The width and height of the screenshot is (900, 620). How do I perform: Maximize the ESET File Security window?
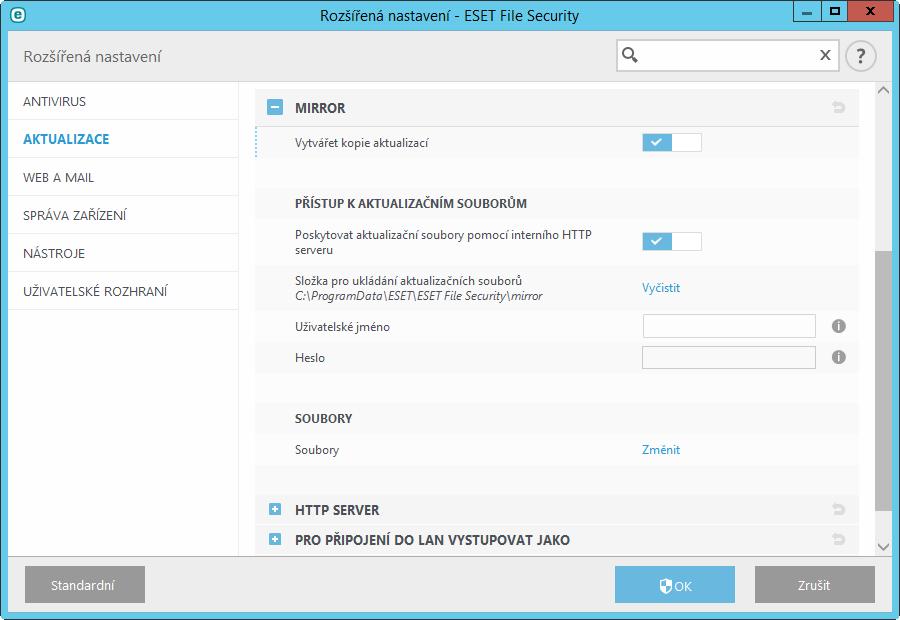tap(835, 12)
